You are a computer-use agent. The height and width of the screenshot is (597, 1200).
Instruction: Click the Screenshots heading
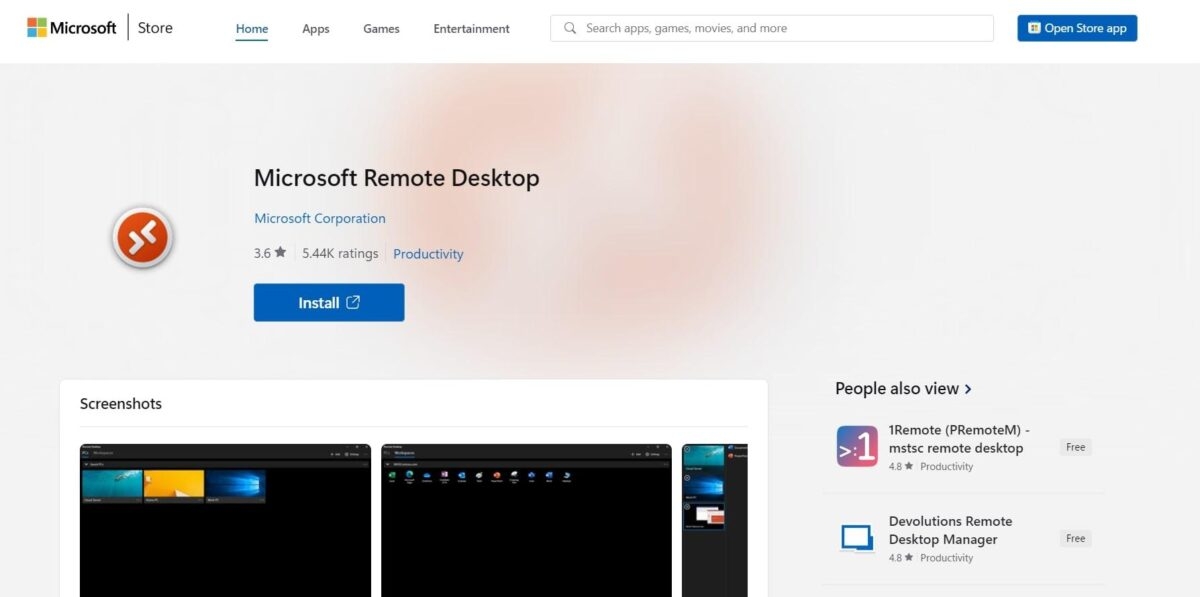121,404
